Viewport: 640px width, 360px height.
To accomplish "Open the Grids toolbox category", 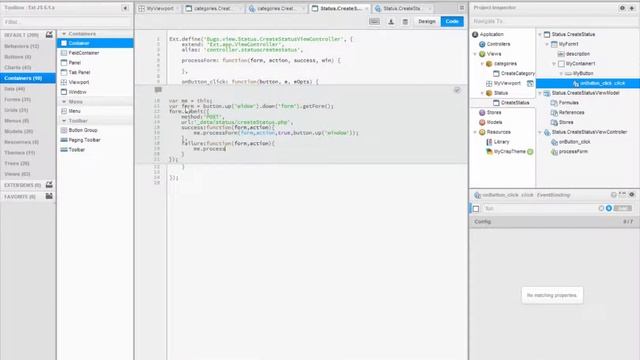I will [x=28, y=110].
